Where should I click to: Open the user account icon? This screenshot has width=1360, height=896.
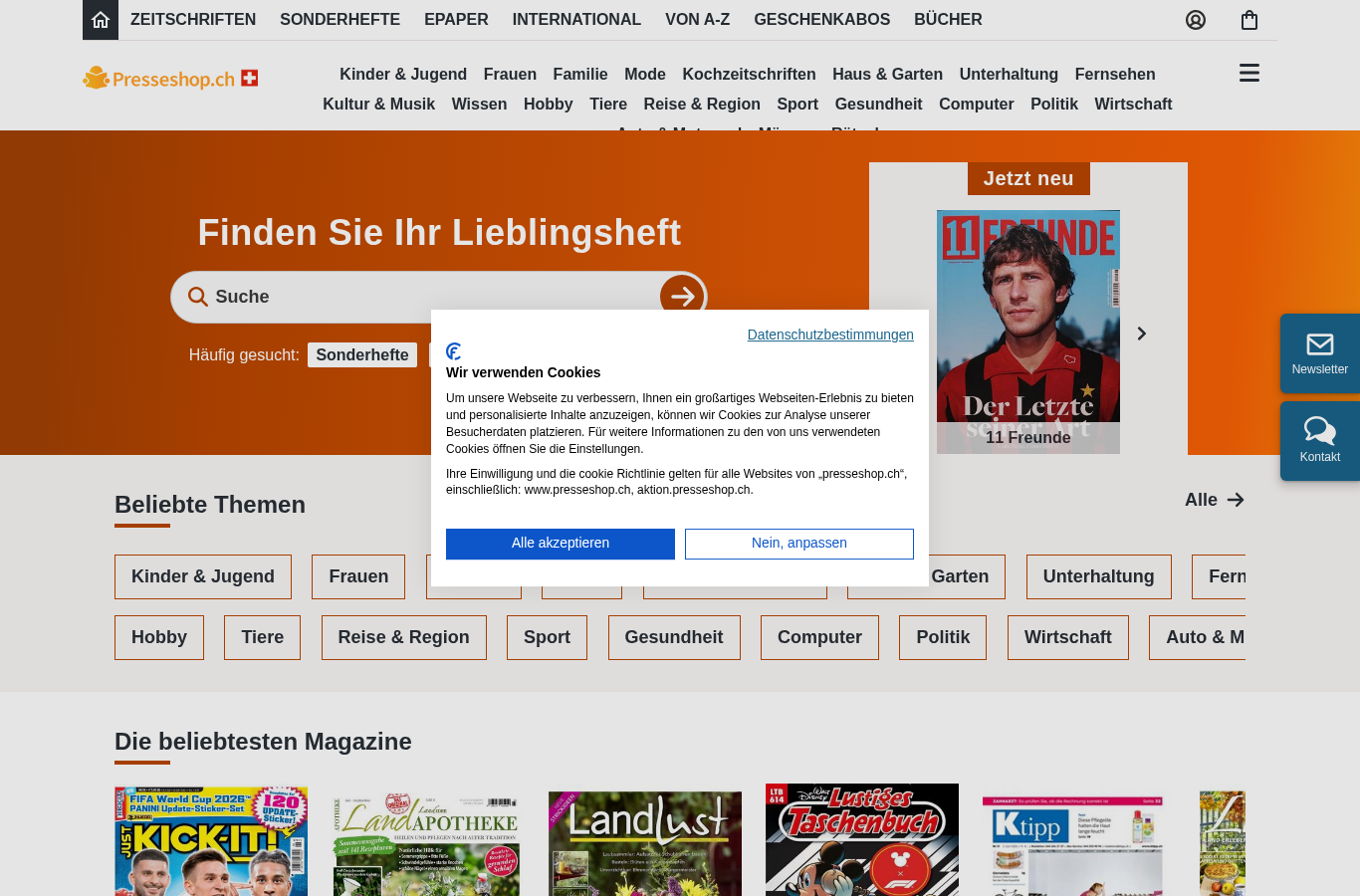point(1196,20)
